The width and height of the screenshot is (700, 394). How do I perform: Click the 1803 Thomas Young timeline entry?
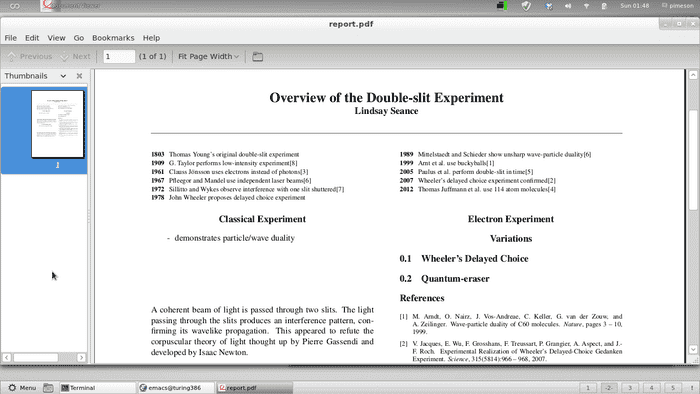tap(225, 154)
